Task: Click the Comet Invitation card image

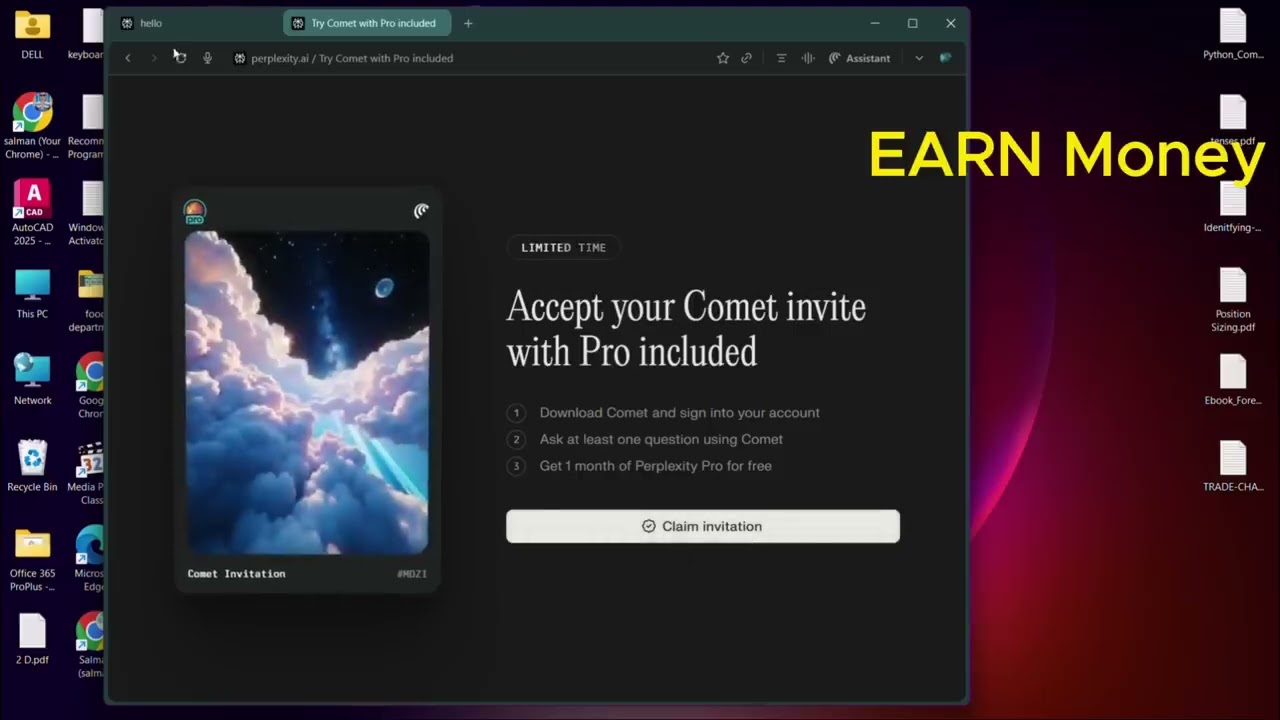Action: pyautogui.click(x=307, y=392)
